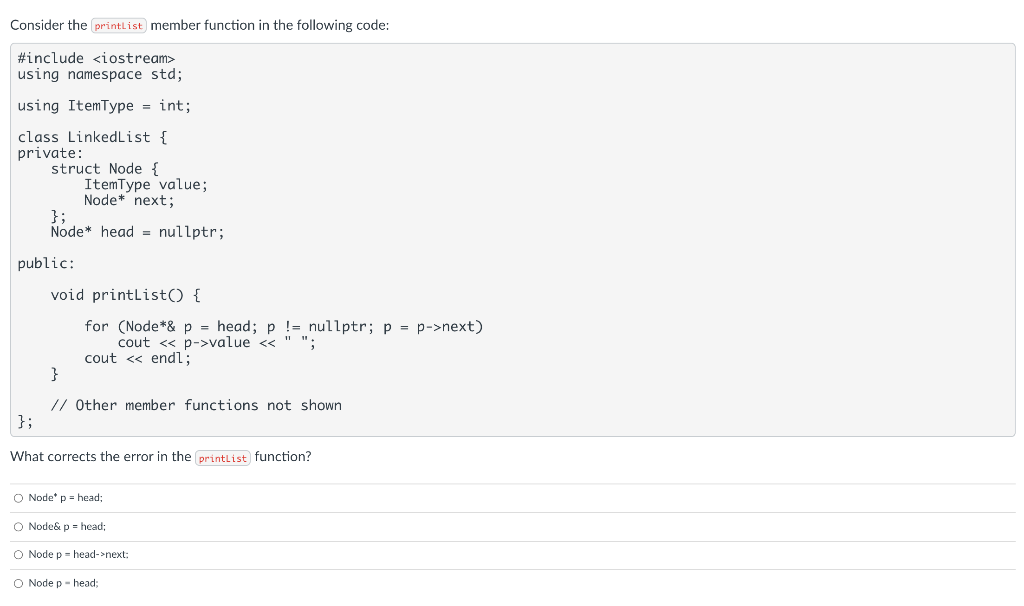Select the radio button for "Node& p = head;"
Image resolution: width=1024 pixels, height=606 pixels.
click(18, 526)
